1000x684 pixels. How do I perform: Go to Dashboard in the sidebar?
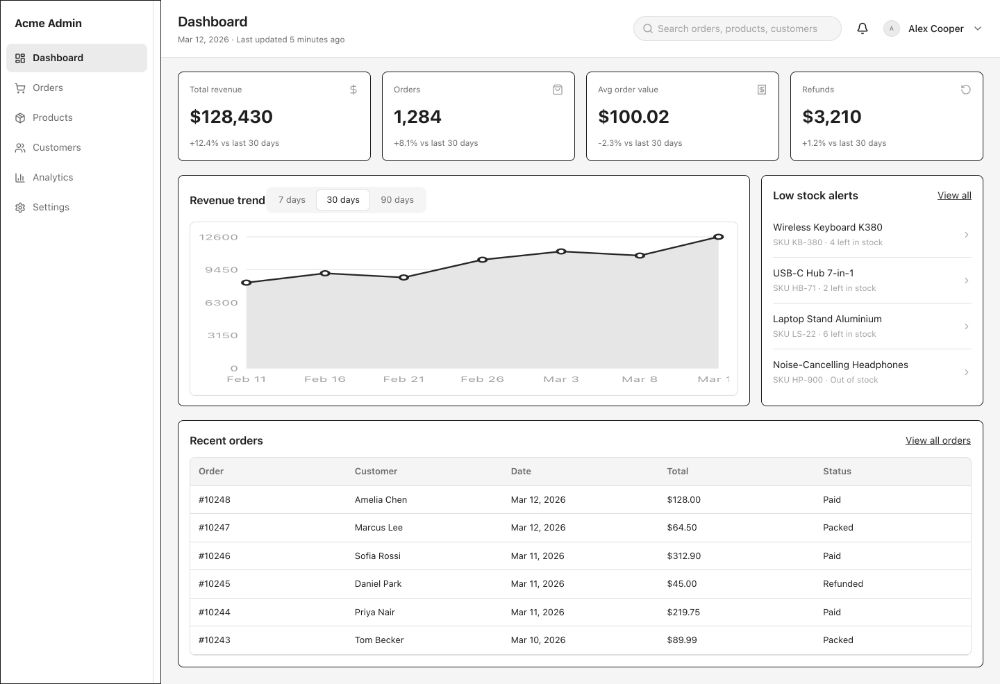pos(77,58)
